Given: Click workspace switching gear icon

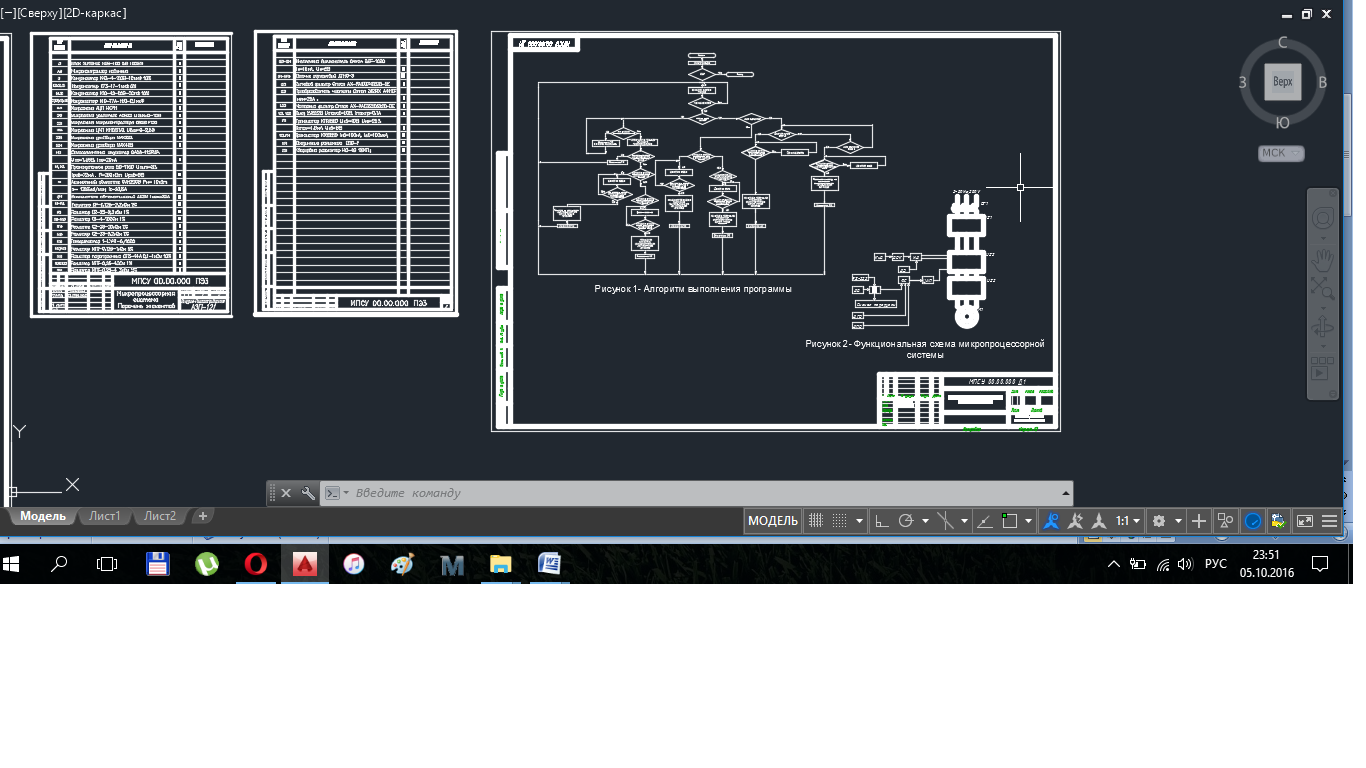Looking at the screenshot, I should click(x=1158, y=521).
